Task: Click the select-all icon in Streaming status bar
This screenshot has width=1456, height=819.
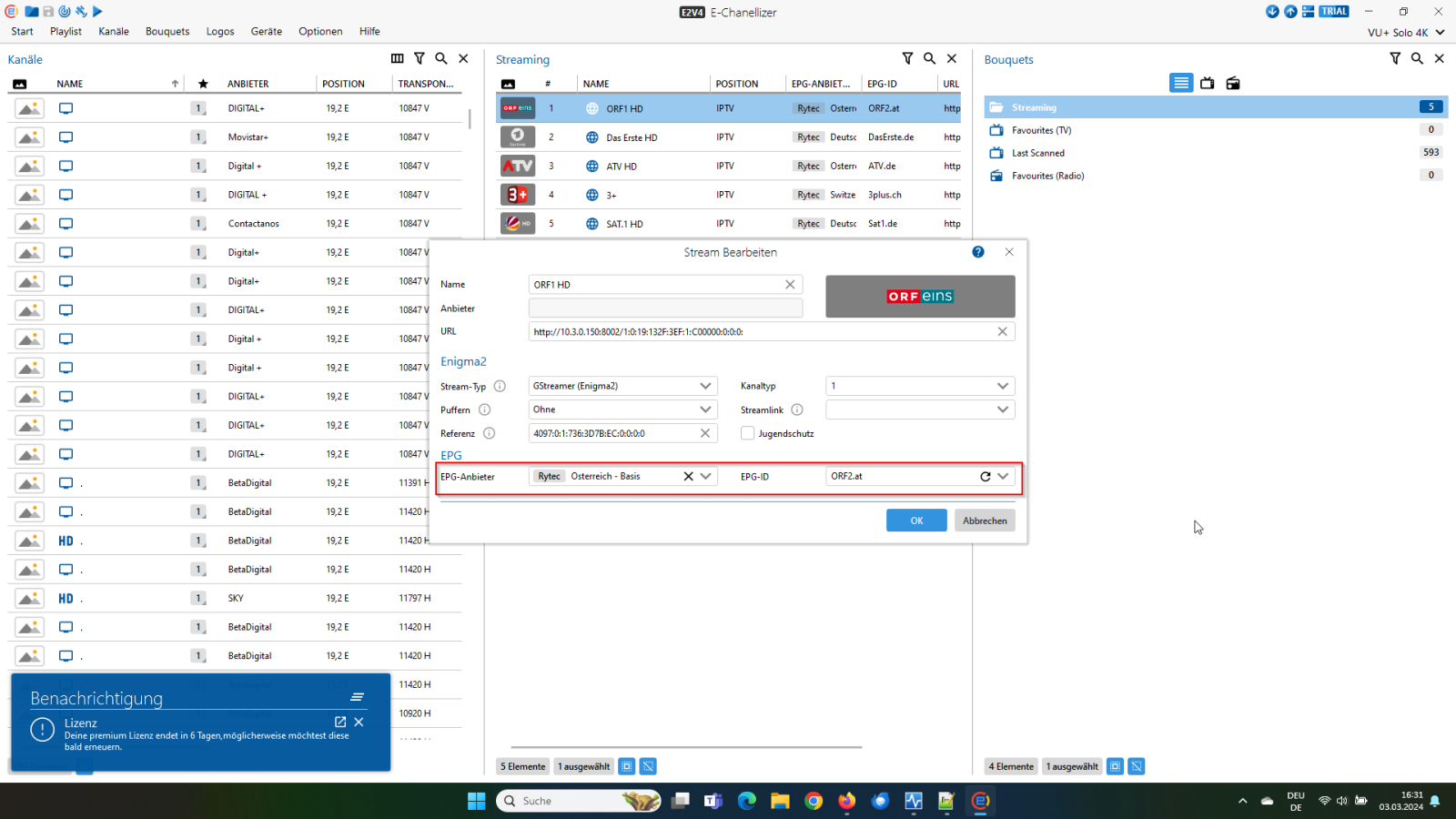Action: pos(627,766)
